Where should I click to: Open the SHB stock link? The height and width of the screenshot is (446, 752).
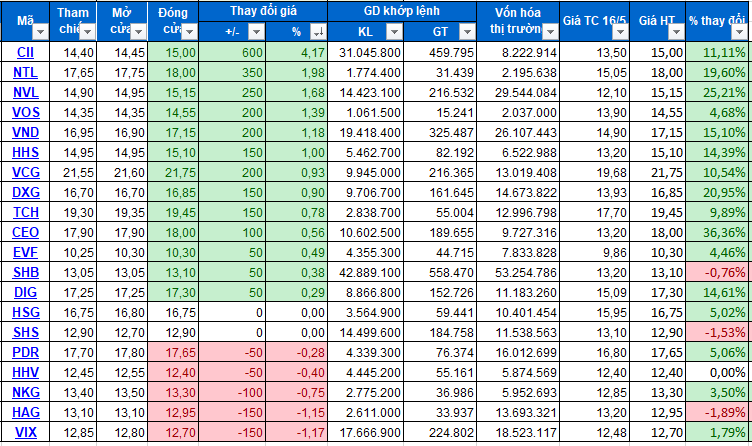click(x=25, y=272)
